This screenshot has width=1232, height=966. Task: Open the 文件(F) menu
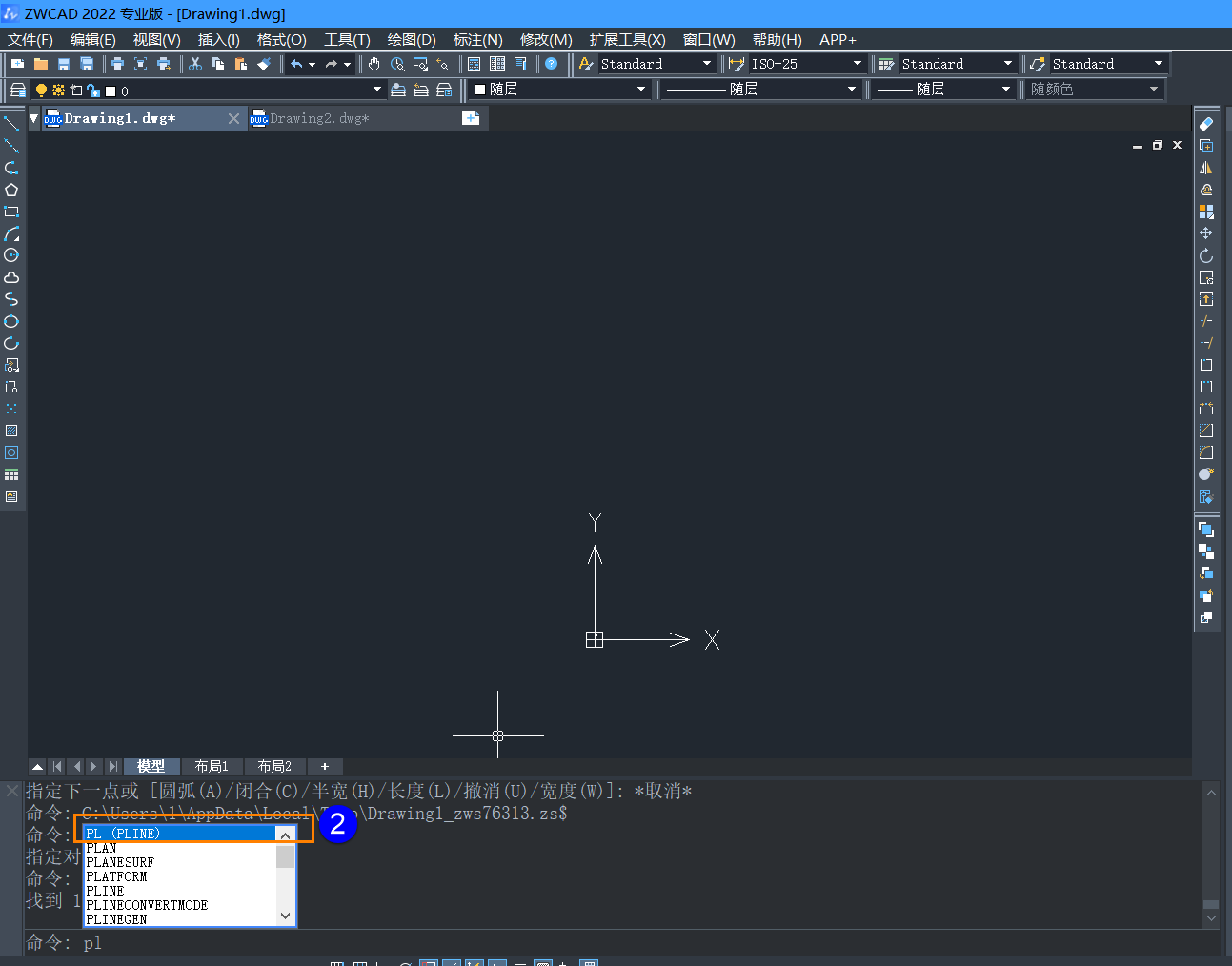(30, 40)
